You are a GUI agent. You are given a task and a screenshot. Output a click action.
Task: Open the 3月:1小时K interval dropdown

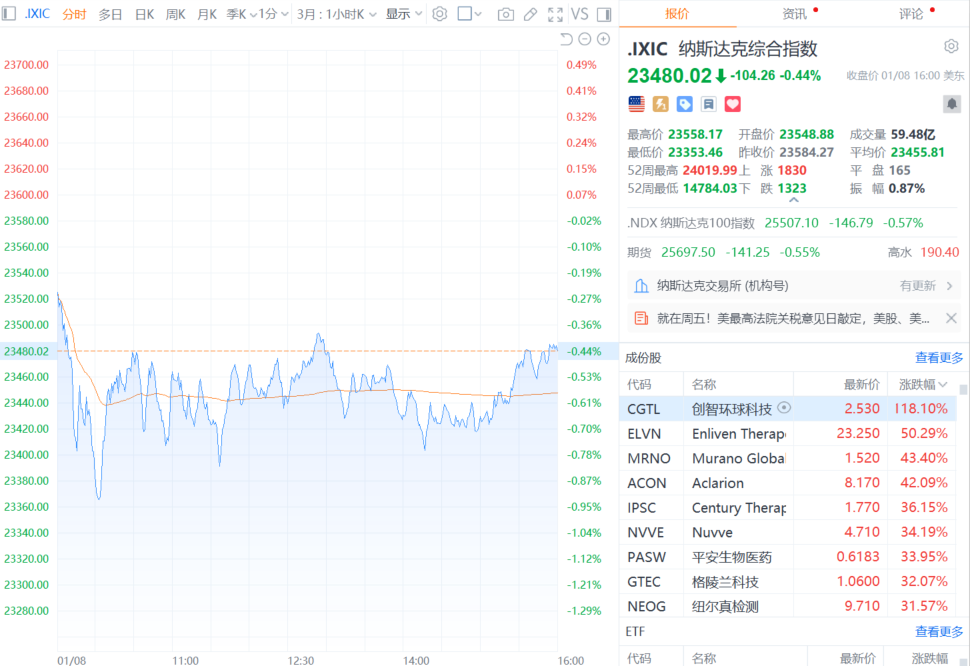click(x=336, y=14)
